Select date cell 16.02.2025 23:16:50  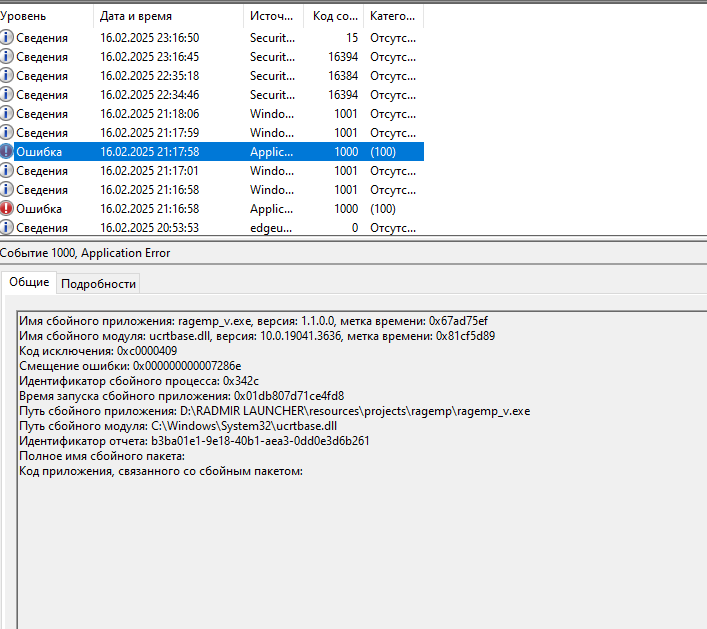click(x=149, y=38)
